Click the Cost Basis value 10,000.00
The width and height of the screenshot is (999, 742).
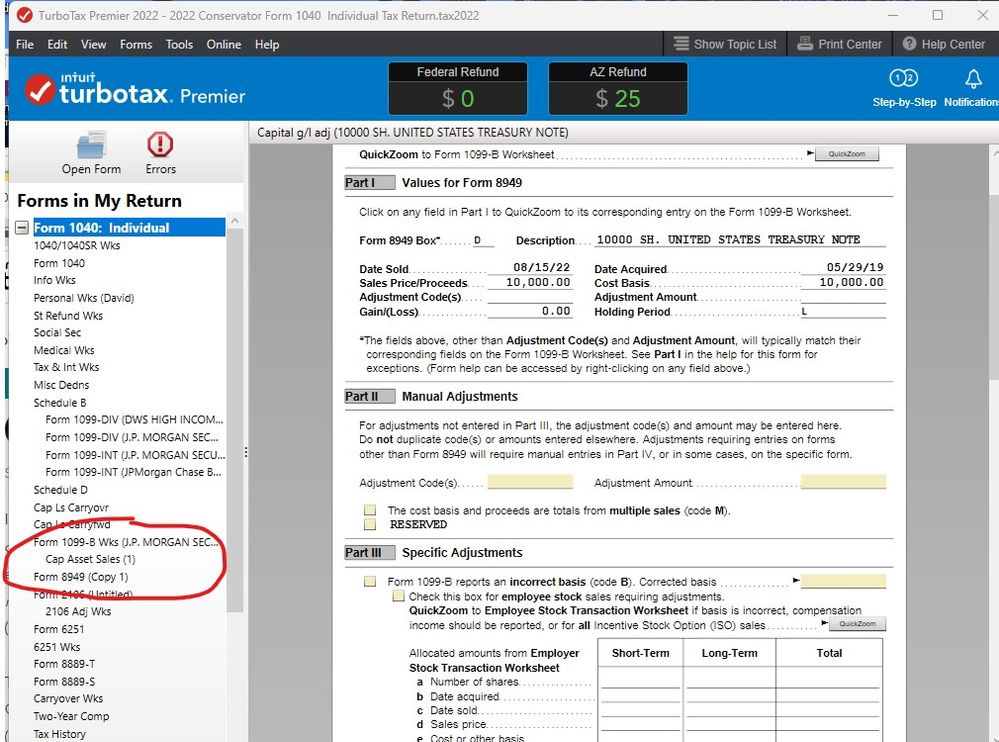[x=843, y=282]
